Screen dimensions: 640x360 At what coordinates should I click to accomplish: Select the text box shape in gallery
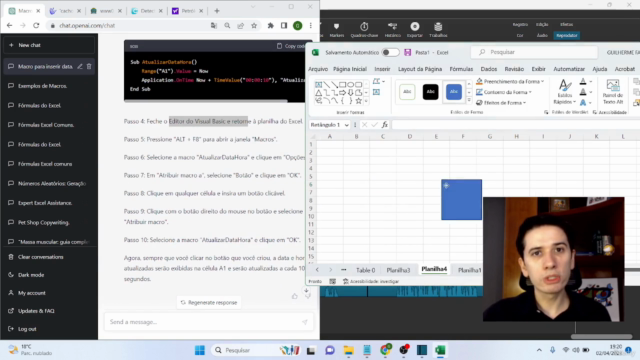click(x=318, y=84)
